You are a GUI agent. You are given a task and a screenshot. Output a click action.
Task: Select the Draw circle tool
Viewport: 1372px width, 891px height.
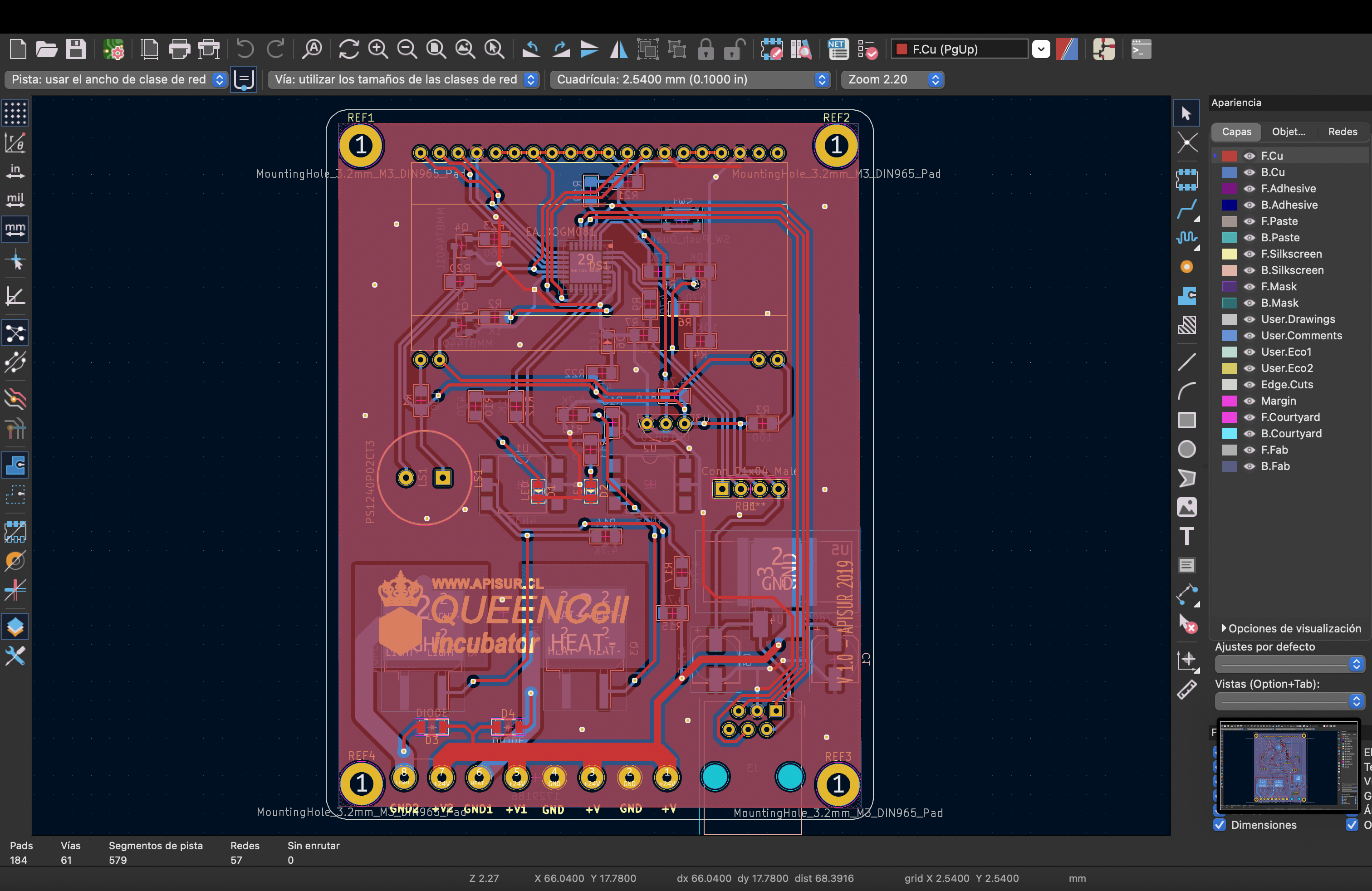[1186, 450]
